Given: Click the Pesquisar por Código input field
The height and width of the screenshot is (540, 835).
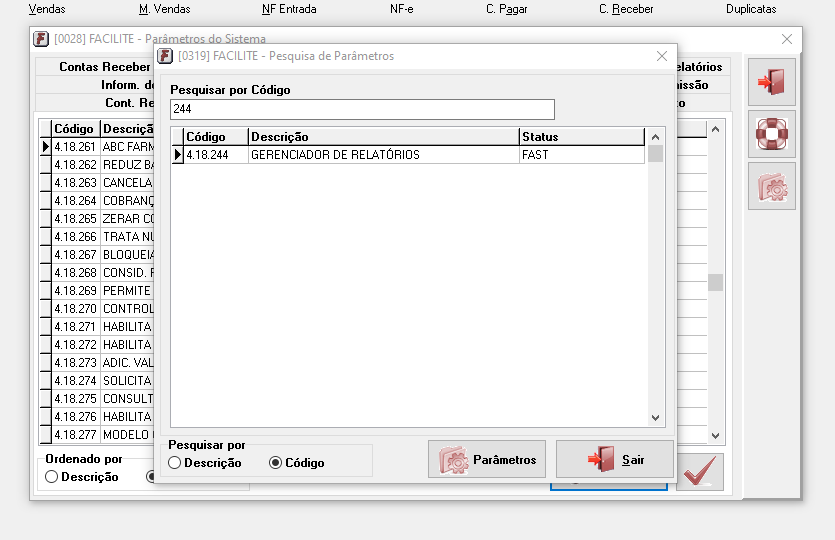Looking at the screenshot, I should [x=362, y=109].
